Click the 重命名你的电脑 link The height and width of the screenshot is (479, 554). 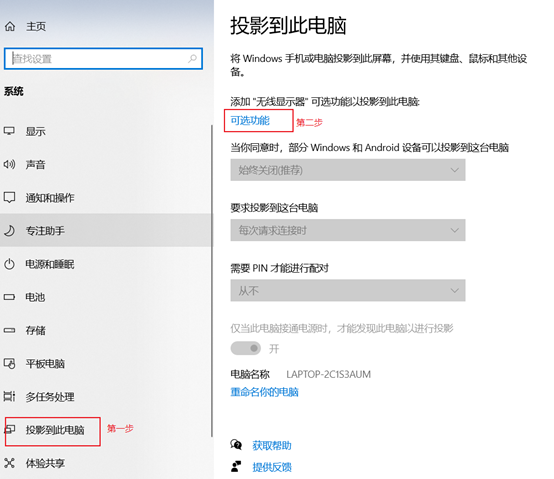click(x=264, y=392)
